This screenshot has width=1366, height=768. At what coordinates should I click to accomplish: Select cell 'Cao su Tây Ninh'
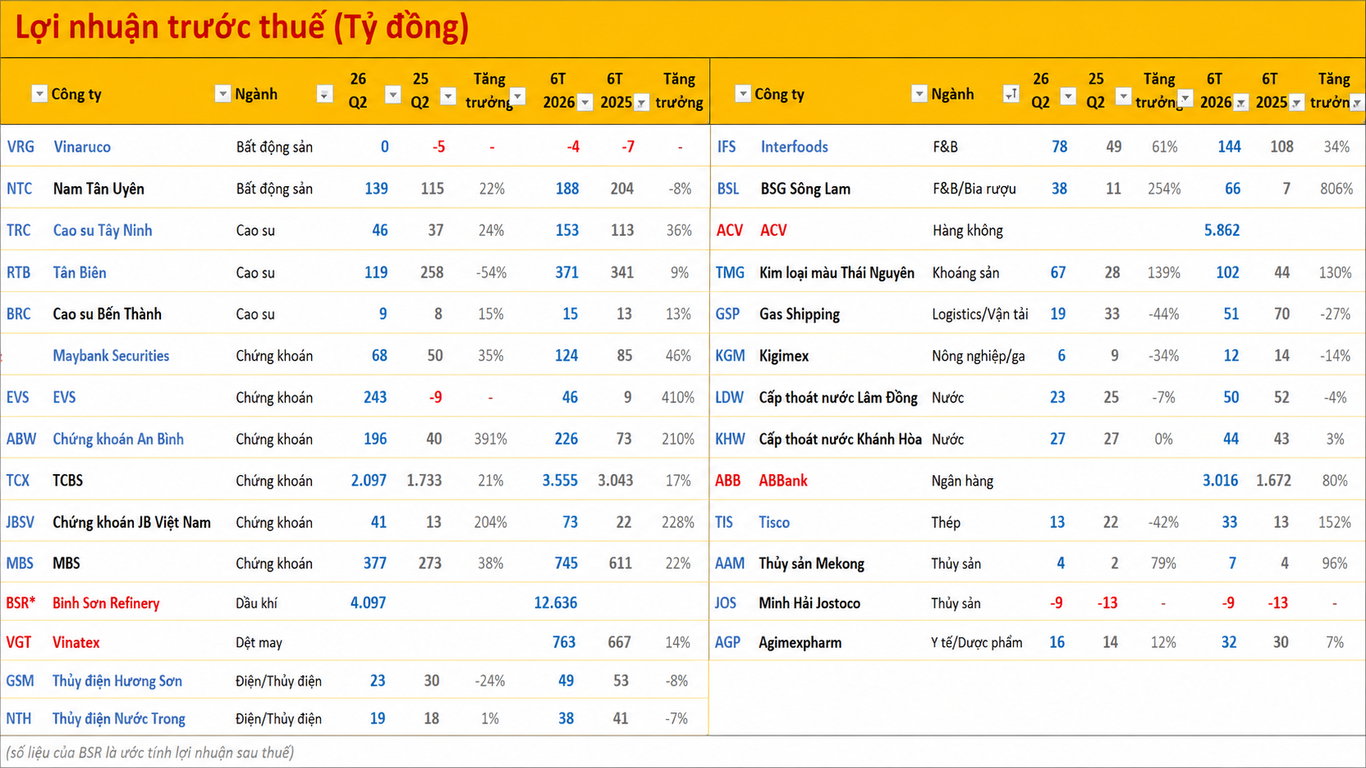(102, 231)
